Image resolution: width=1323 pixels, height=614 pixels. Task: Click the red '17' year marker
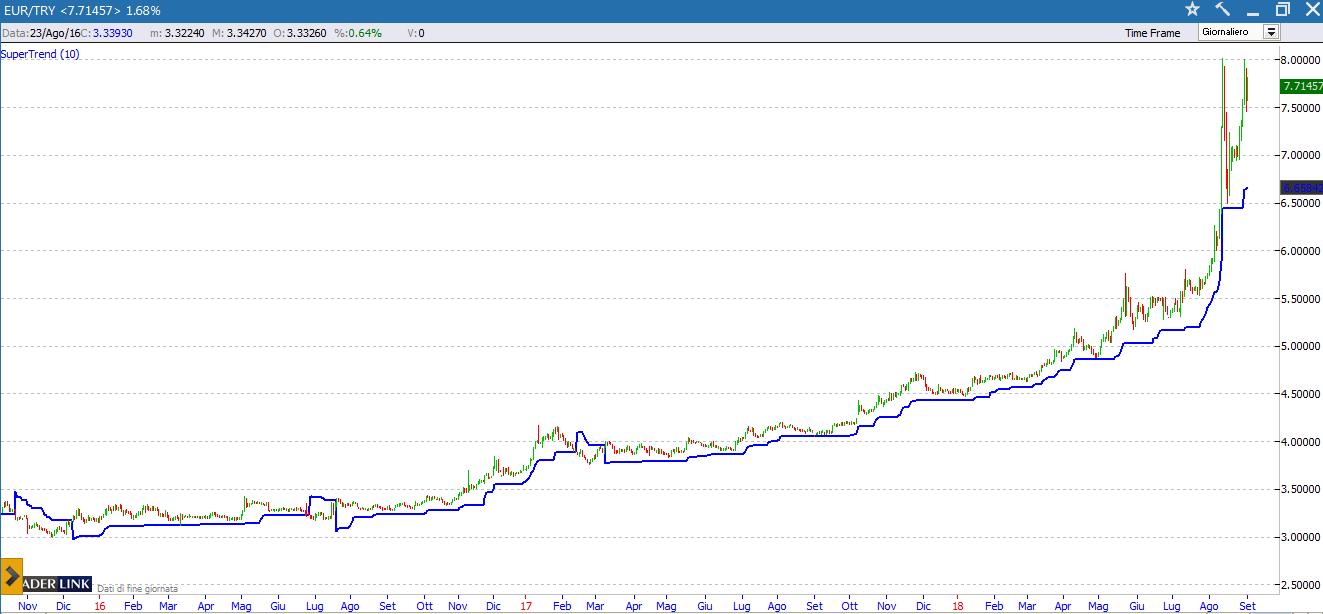(x=526, y=606)
